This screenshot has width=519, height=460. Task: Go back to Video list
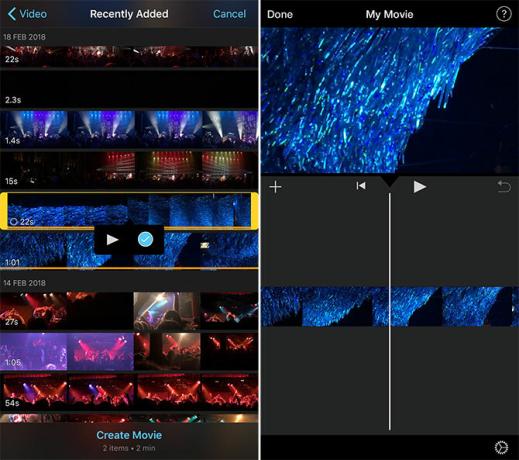pyautogui.click(x=27, y=14)
